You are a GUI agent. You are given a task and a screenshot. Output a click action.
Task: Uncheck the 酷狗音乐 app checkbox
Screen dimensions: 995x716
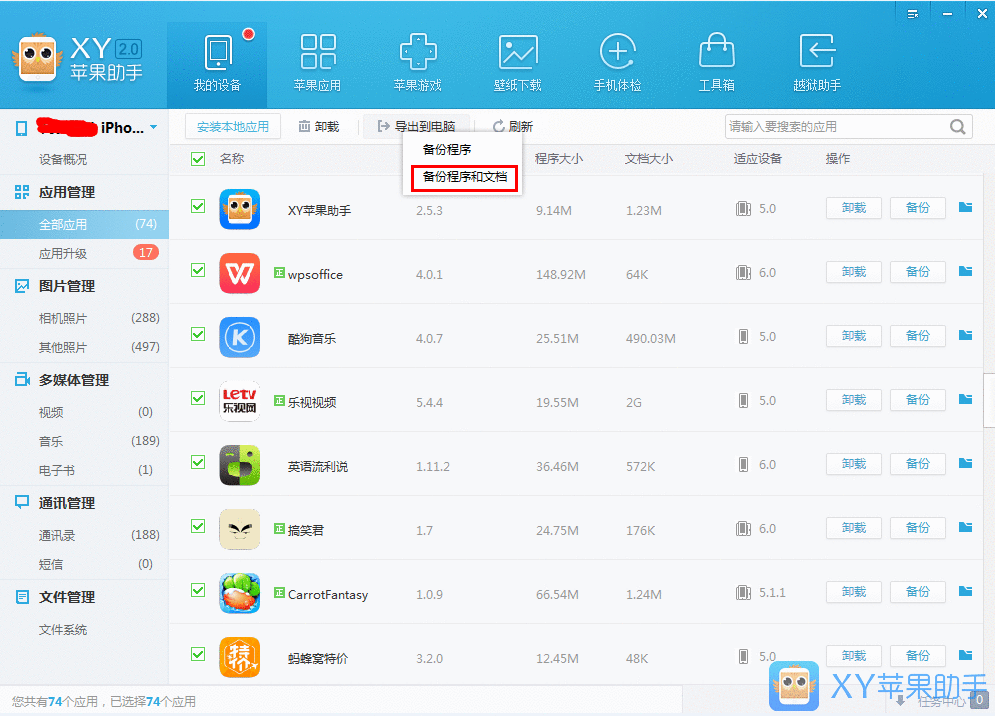197,335
